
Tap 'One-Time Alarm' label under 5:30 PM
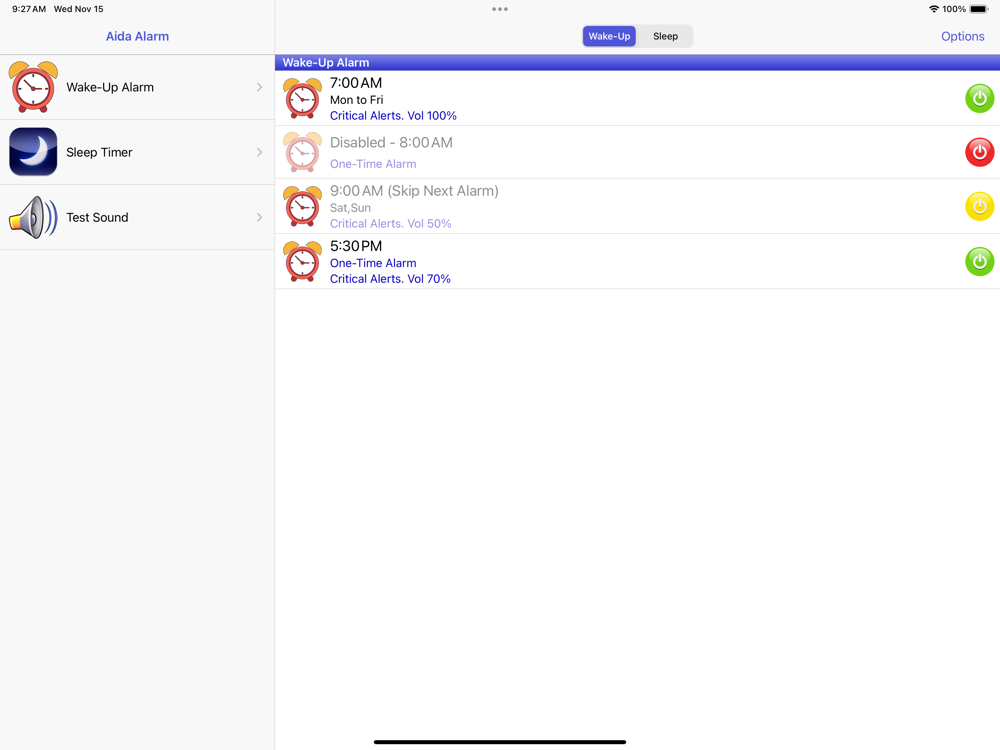(x=373, y=263)
